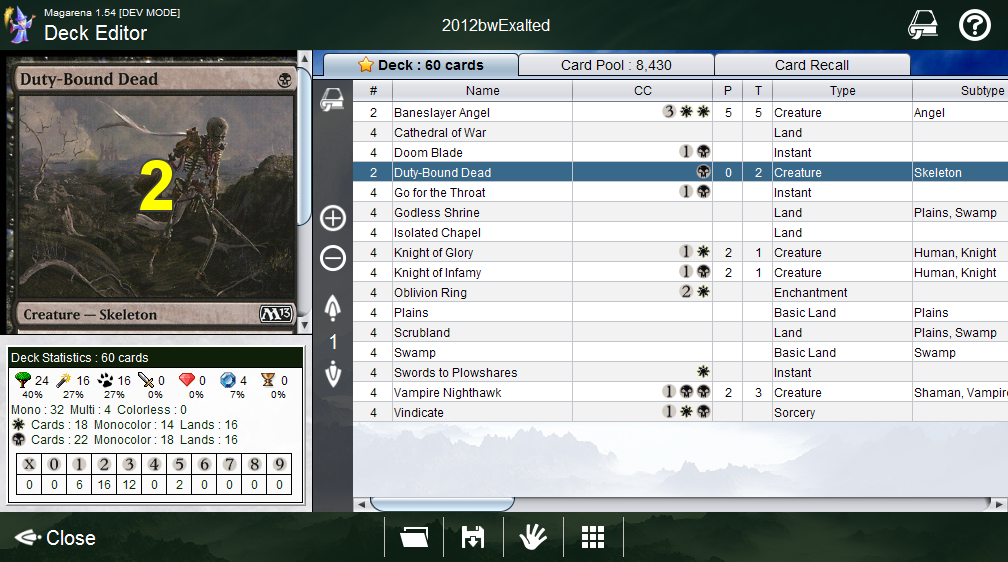Sort cards by the CC column header
The image size is (1008, 562).
point(643,91)
